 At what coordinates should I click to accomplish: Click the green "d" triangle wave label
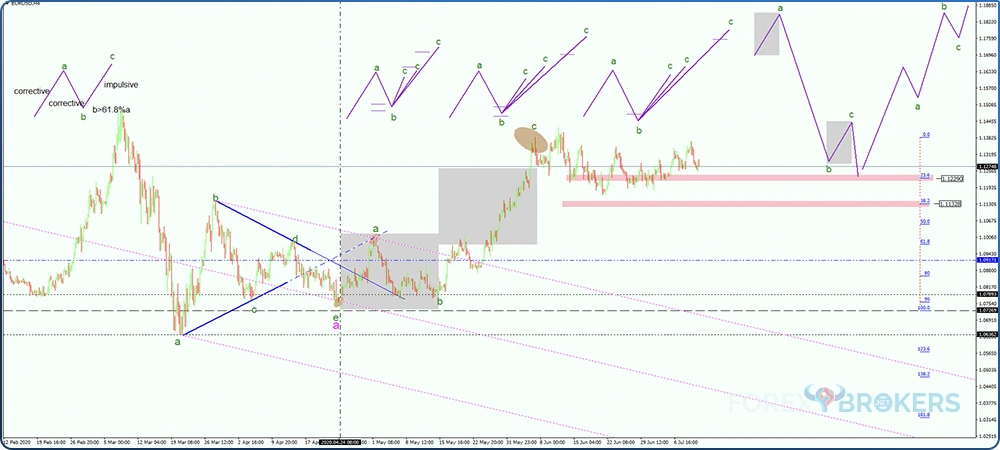click(x=294, y=238)
